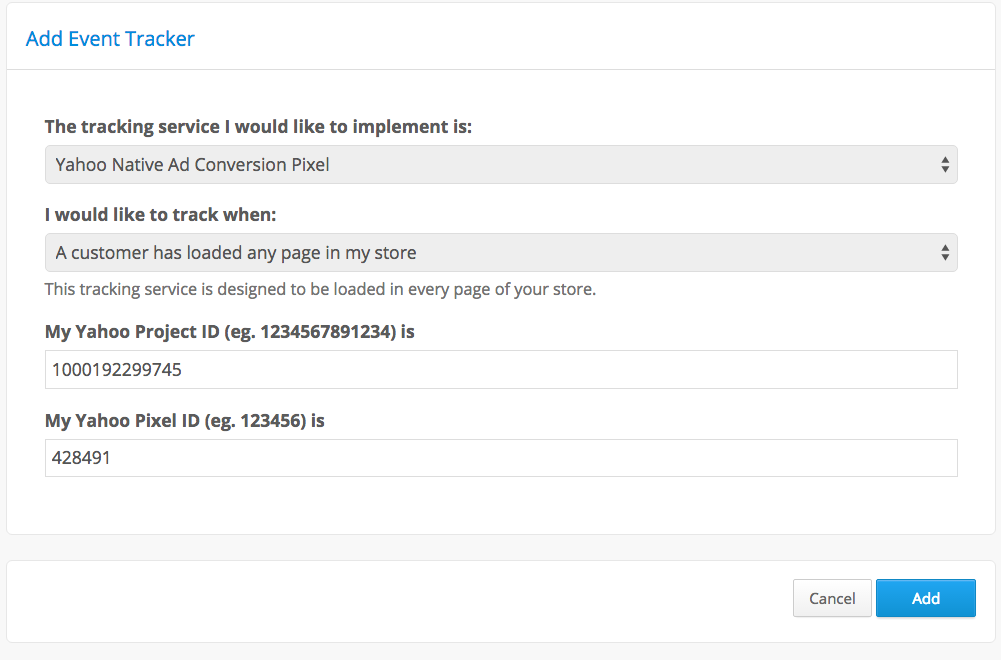The width and height of the screenshot is (1001, 660).
Task: Open the tracking service dropdown
Action: click(x=501, y=165)
